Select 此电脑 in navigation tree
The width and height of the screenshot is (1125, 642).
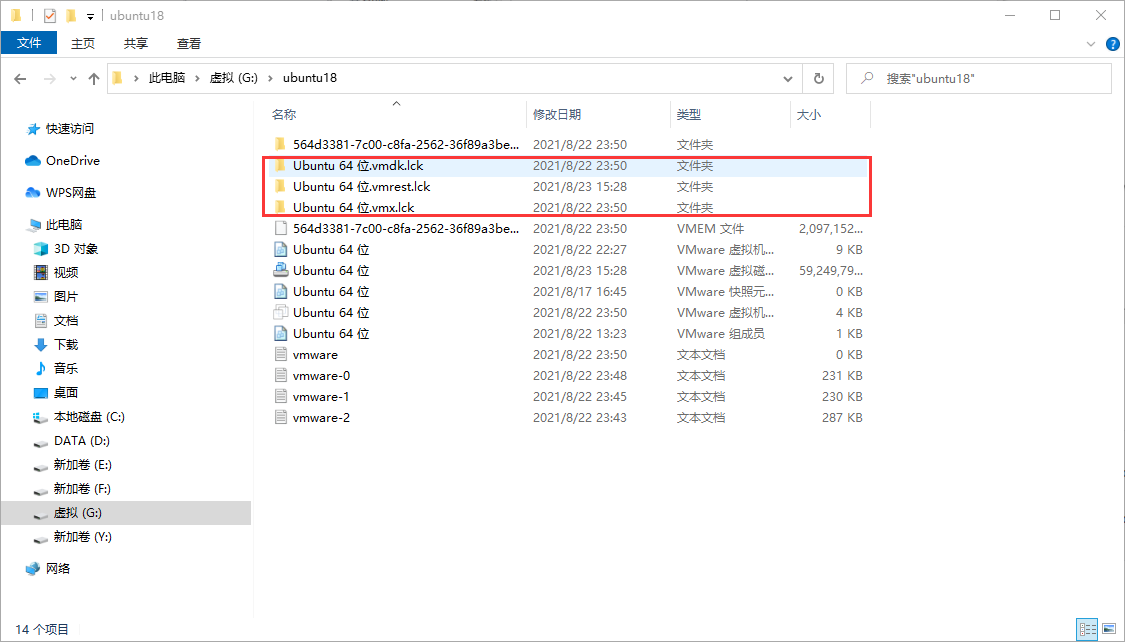click(x=64, y=225)
